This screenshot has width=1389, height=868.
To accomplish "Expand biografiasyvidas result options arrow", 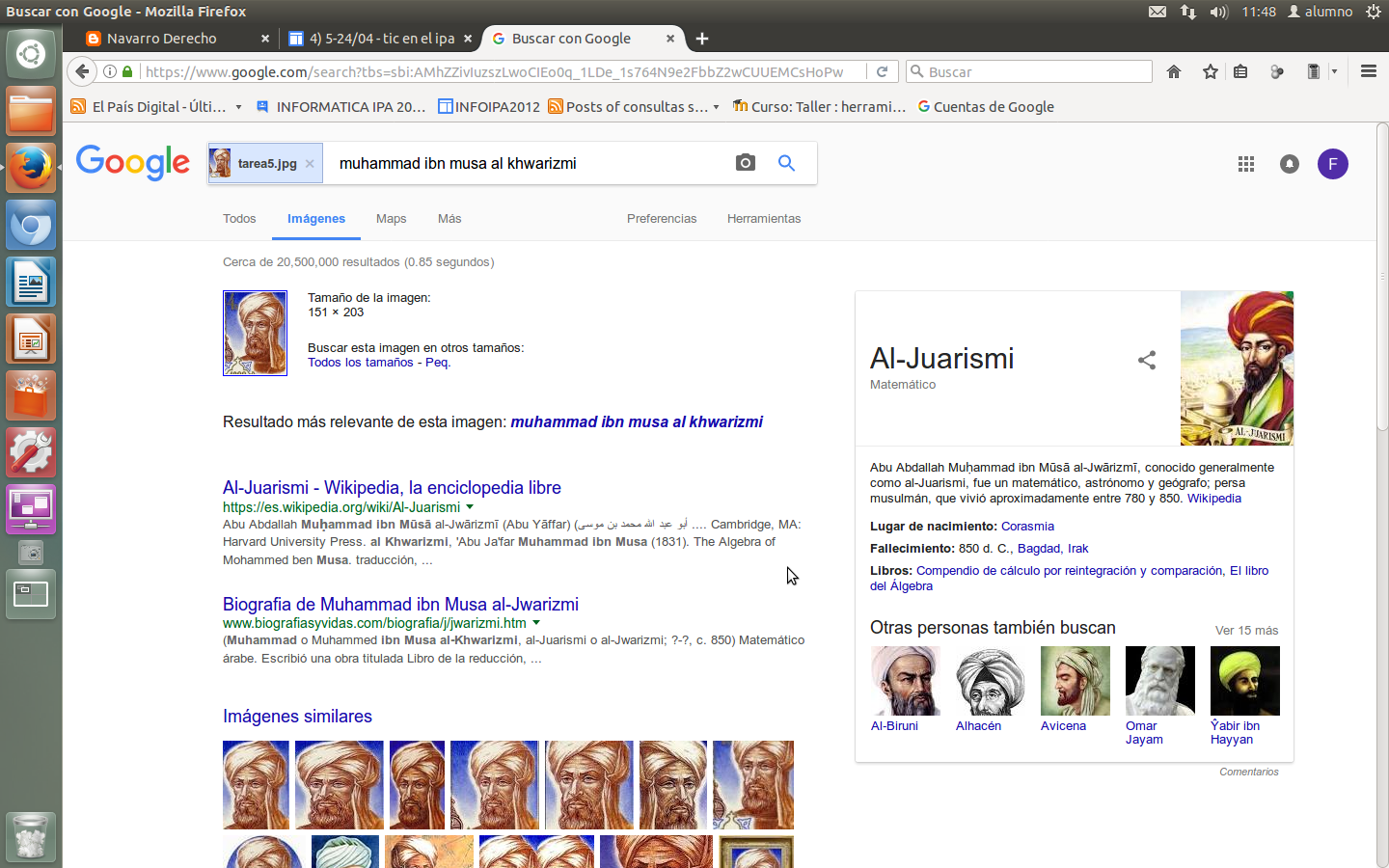I will tap(536, 623).
